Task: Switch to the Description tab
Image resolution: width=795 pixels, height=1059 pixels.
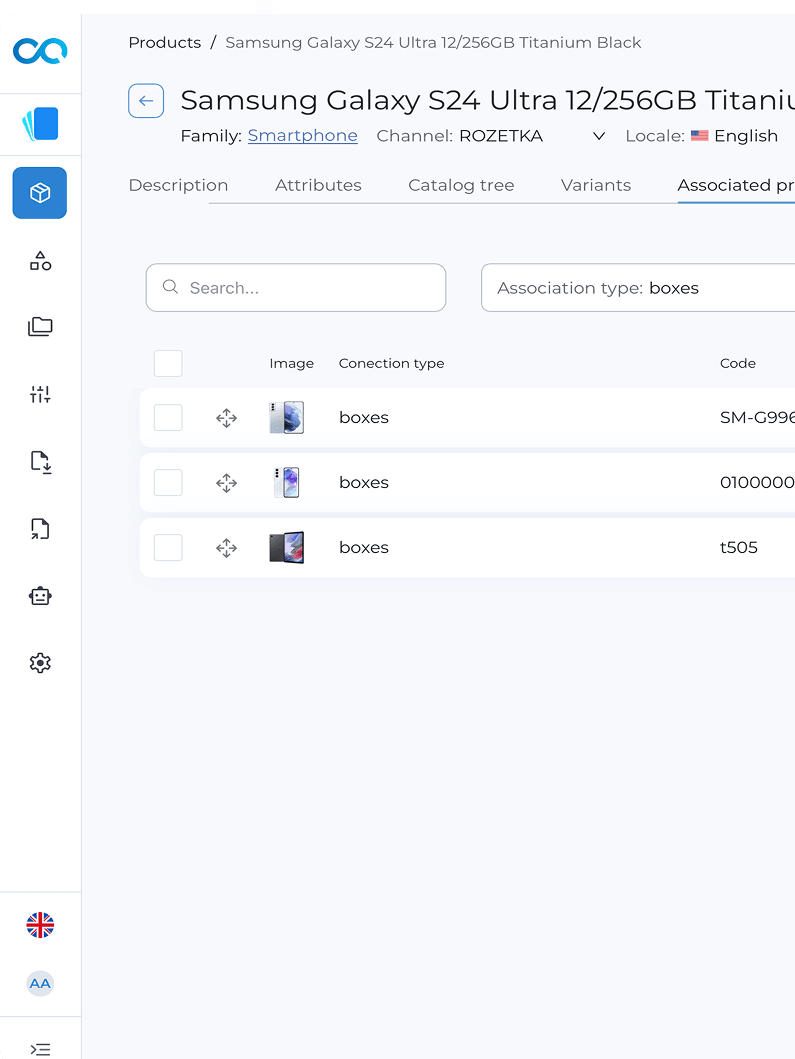Action: (x=178, y=185)
